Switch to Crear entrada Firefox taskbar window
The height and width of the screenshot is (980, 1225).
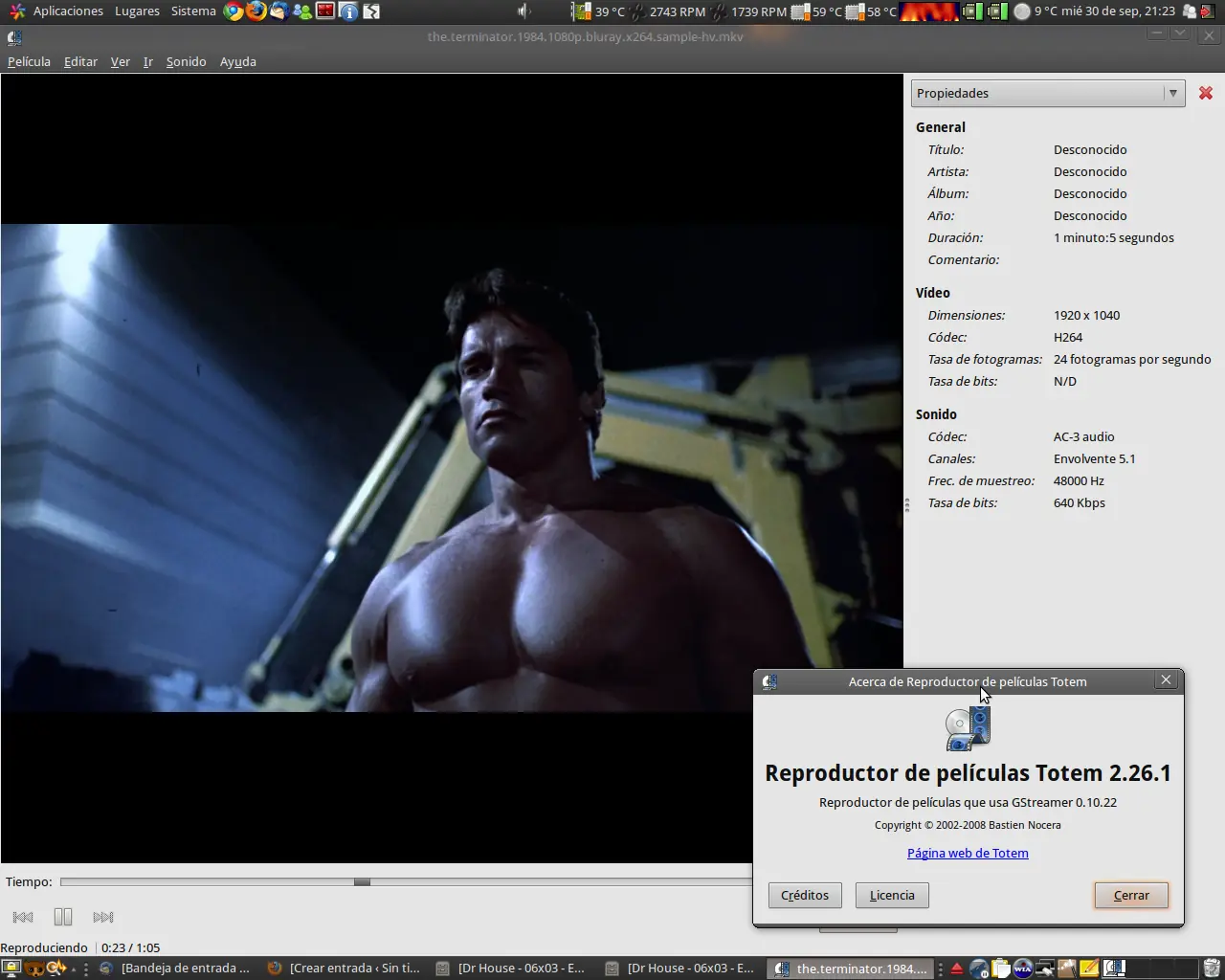[x=344, y=969]
